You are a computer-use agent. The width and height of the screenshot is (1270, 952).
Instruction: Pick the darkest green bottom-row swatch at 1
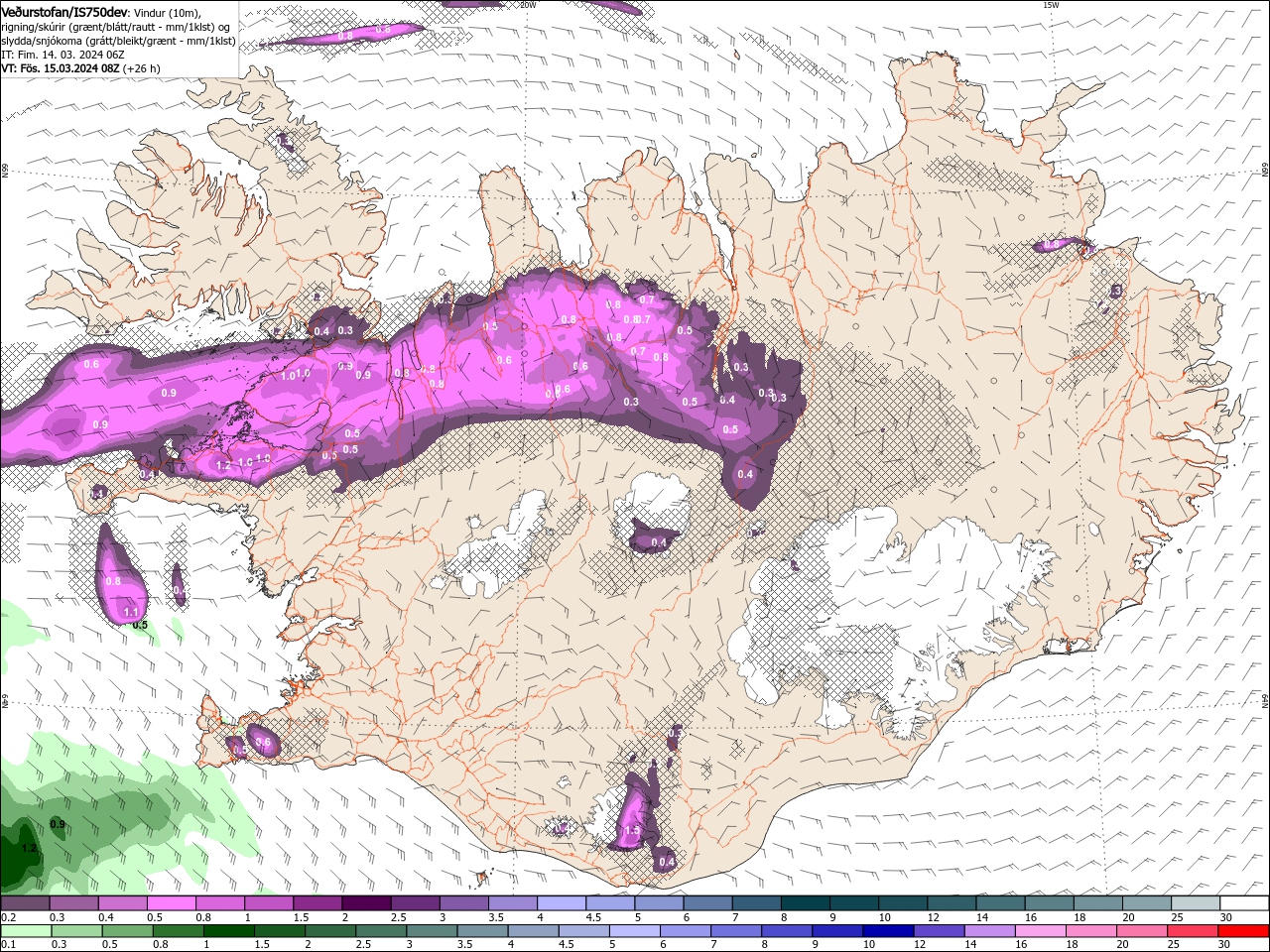click(x=228, y=931)
